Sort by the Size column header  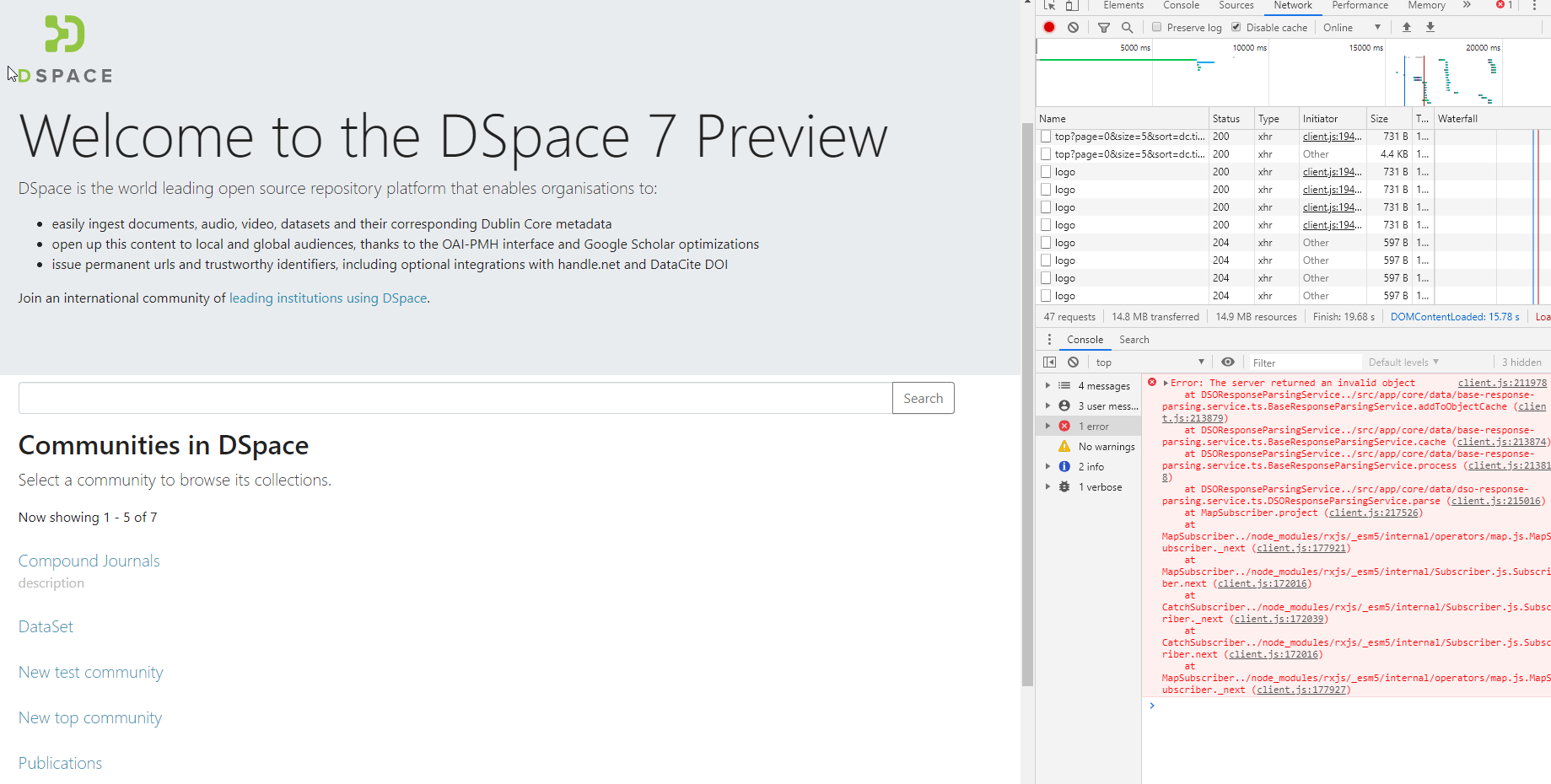click(1388, 119)
